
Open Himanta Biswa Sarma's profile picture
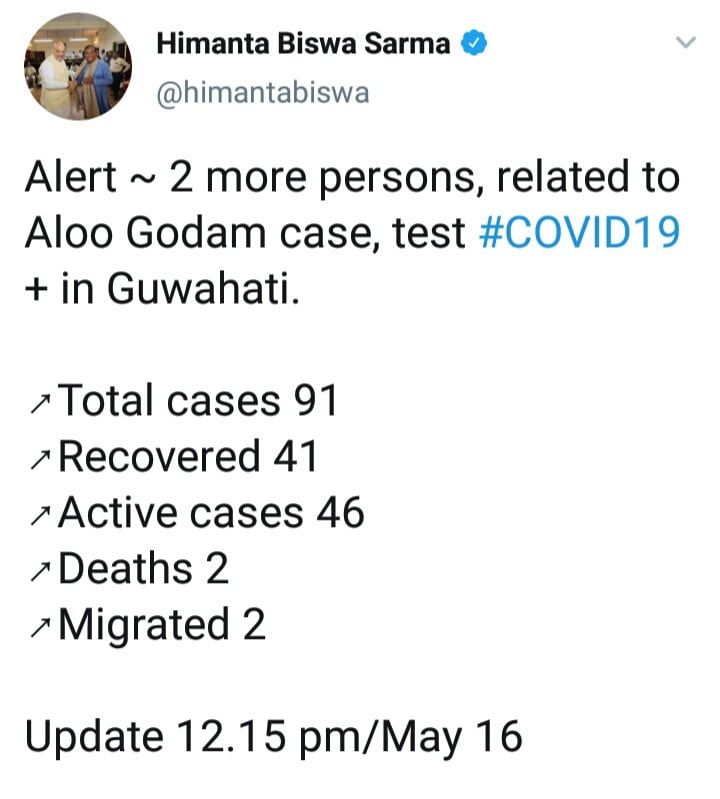tap(77, 67)
